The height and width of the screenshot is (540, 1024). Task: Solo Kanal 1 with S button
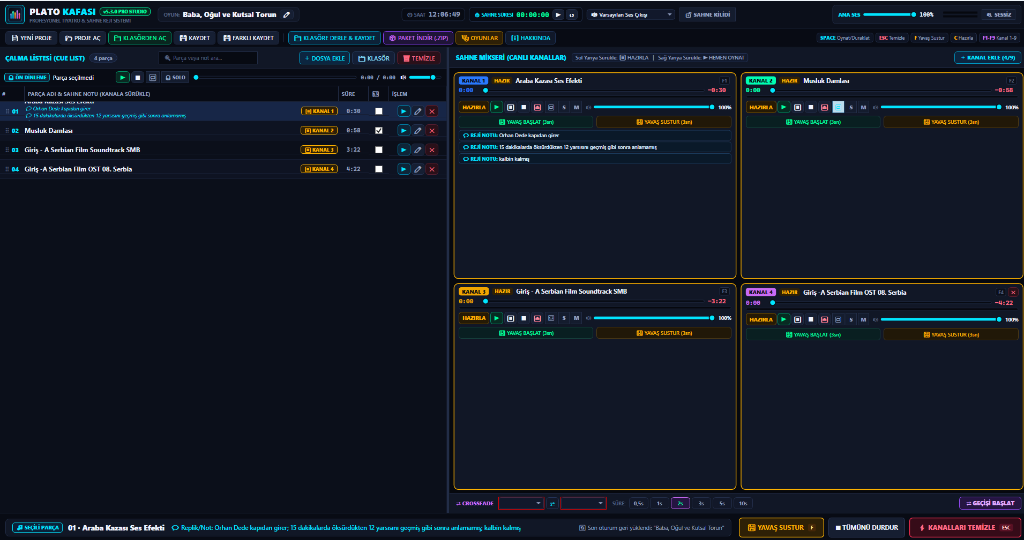coord(564,107)
